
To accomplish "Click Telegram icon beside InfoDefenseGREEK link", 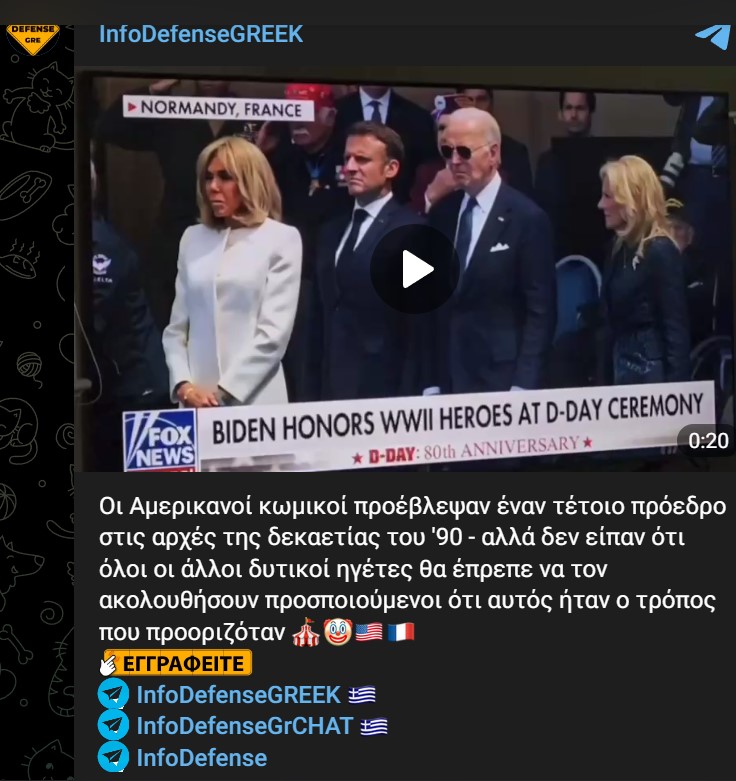I will 114,694.
